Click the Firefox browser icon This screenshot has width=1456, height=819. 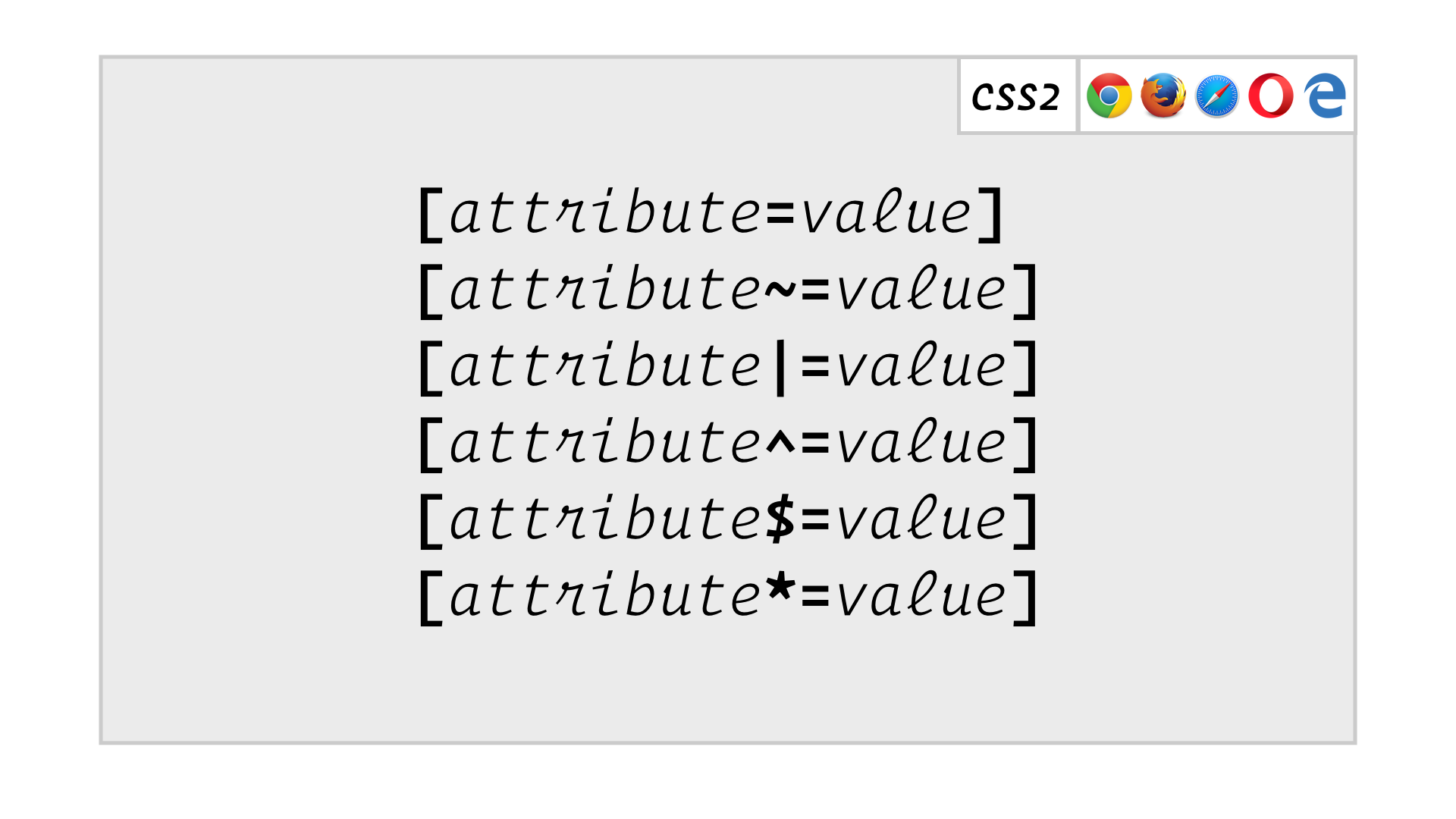1163,96
